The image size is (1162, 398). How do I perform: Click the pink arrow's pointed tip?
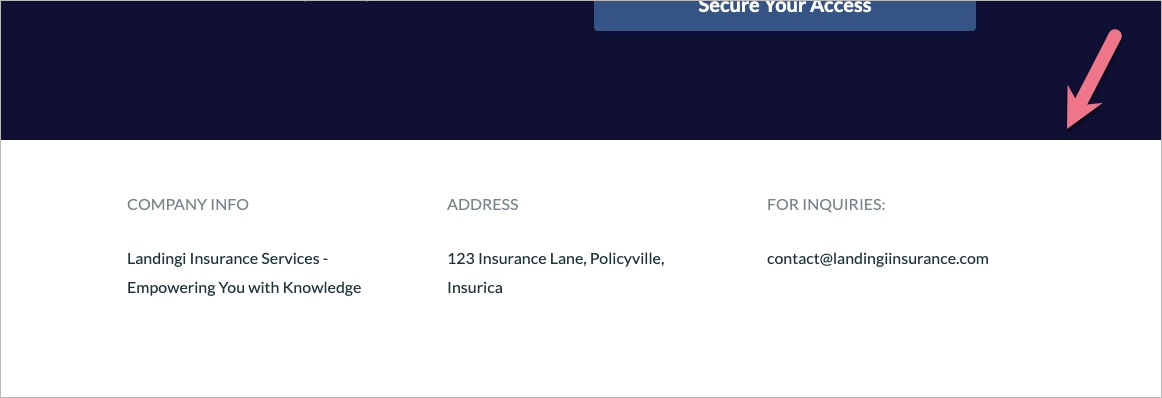point(1070,125)
